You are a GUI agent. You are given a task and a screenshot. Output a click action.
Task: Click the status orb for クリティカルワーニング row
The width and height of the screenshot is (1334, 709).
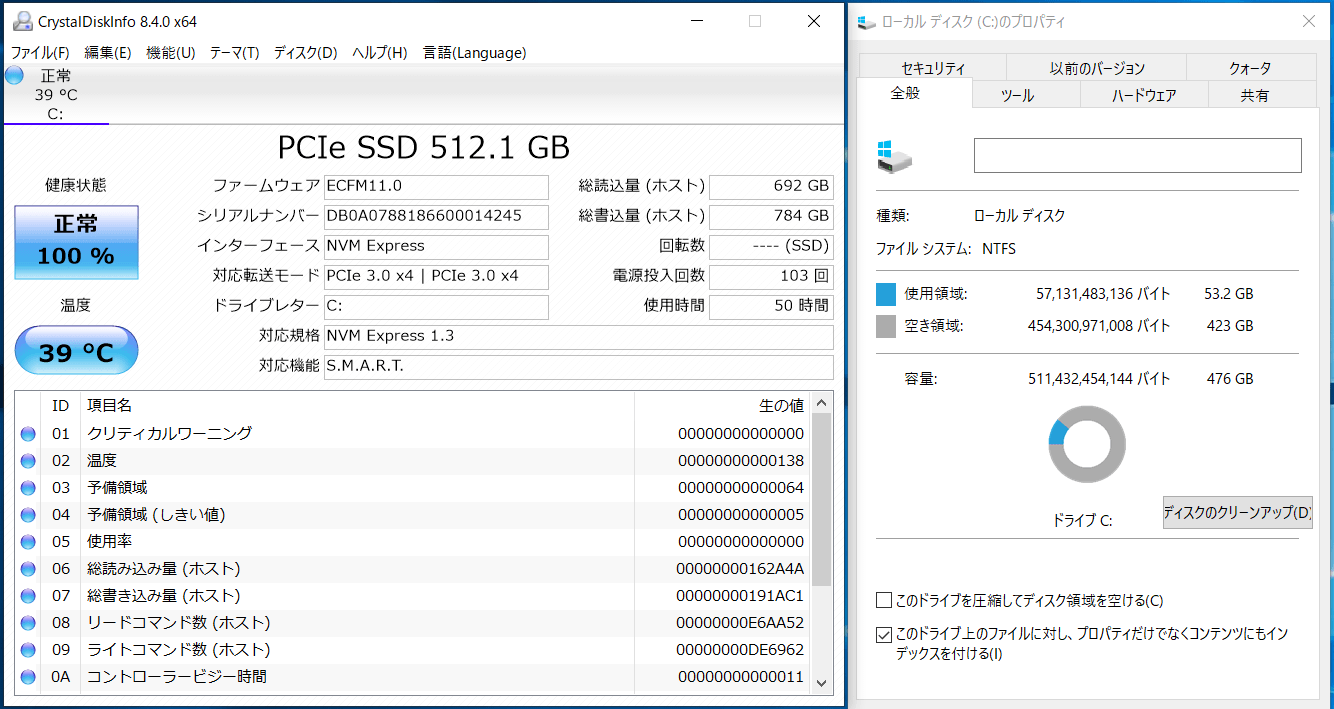[28, 434]
